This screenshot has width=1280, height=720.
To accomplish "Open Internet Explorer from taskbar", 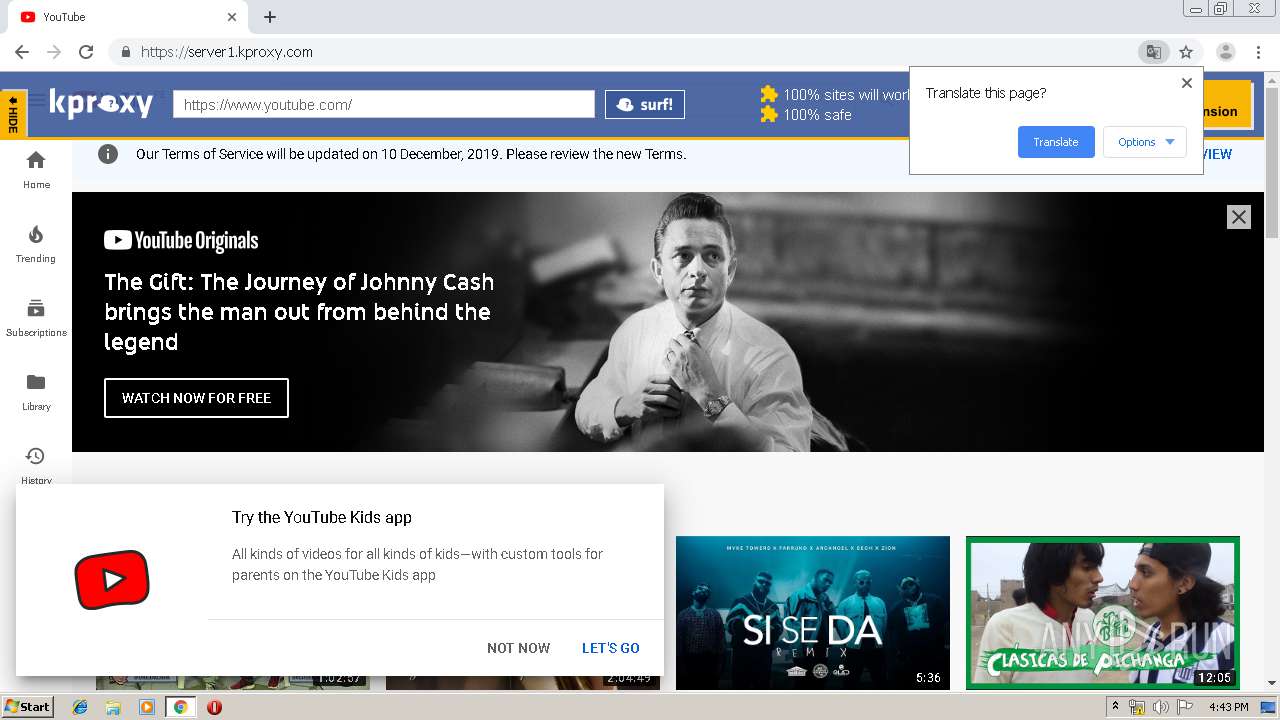I will click(x=80, y=707).
